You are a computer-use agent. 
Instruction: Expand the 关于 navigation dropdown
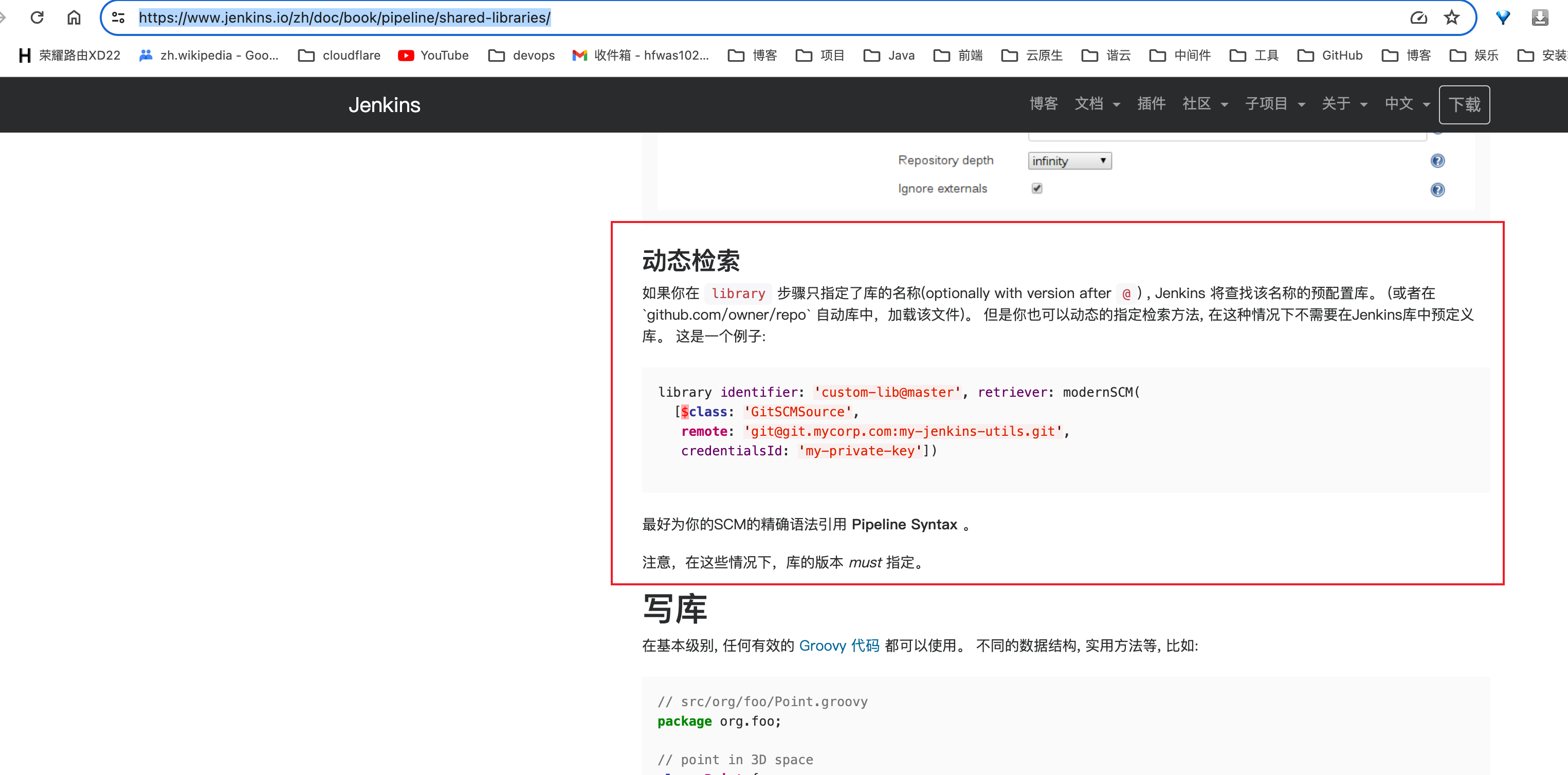coord(1344,104)
